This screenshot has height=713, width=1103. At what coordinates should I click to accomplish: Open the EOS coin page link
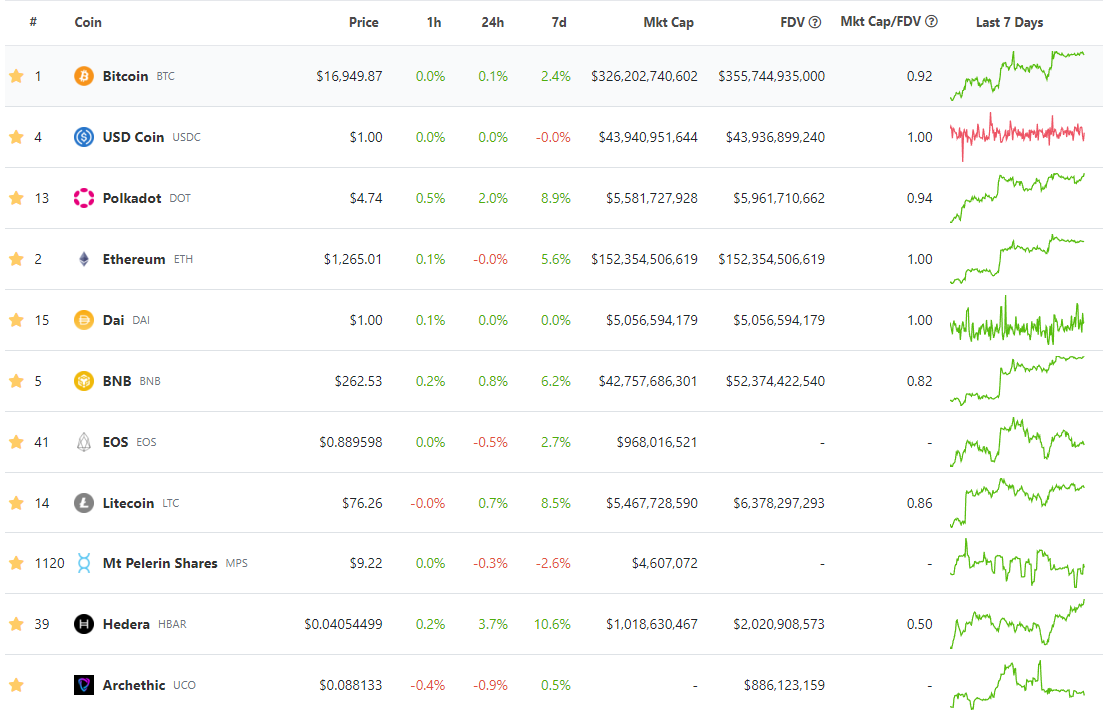coord(115,442)
